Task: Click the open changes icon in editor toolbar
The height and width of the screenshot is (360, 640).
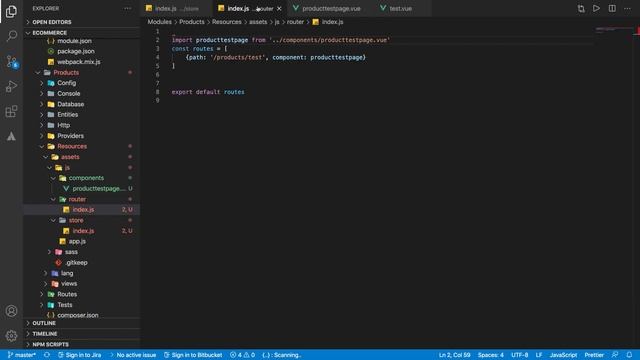Action: pyautogui.click(x=581, y=9)
